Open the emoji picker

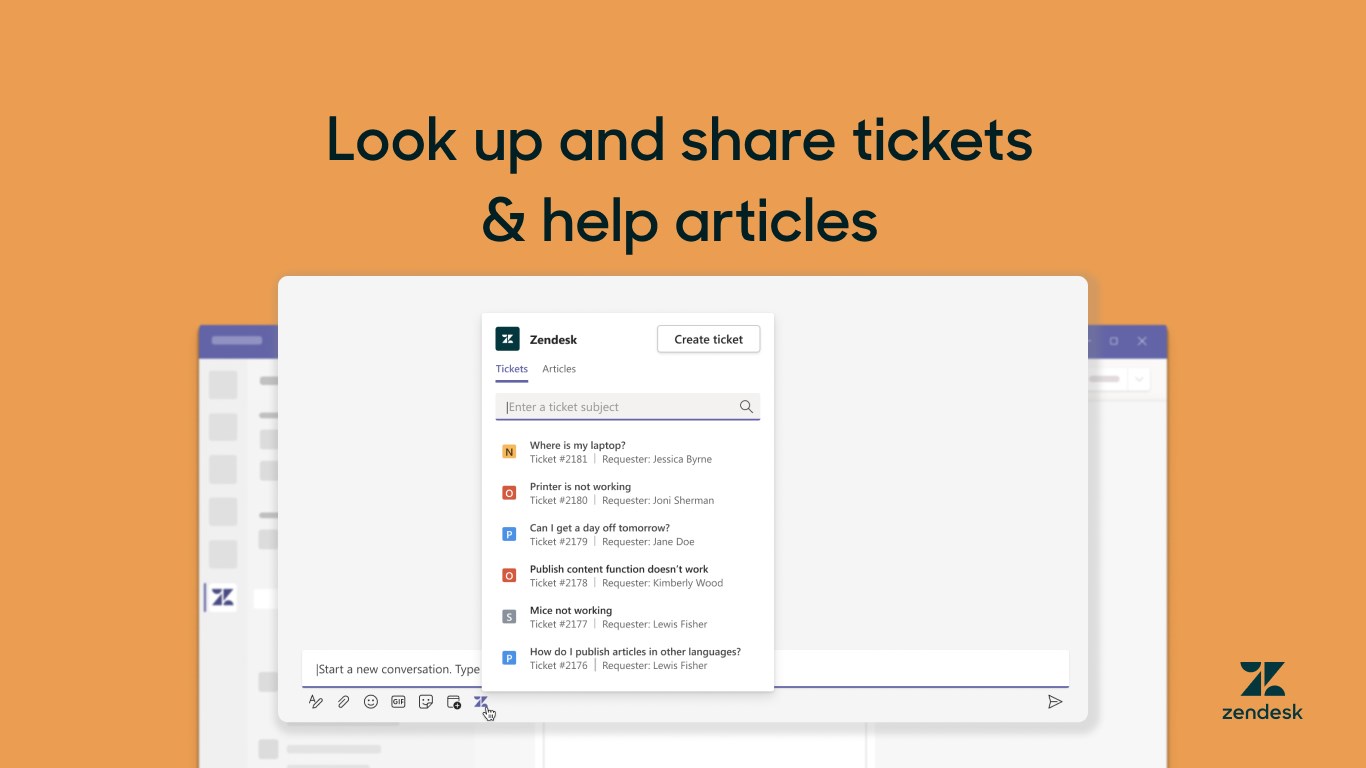pyautogui.click(x=371, y=702)
